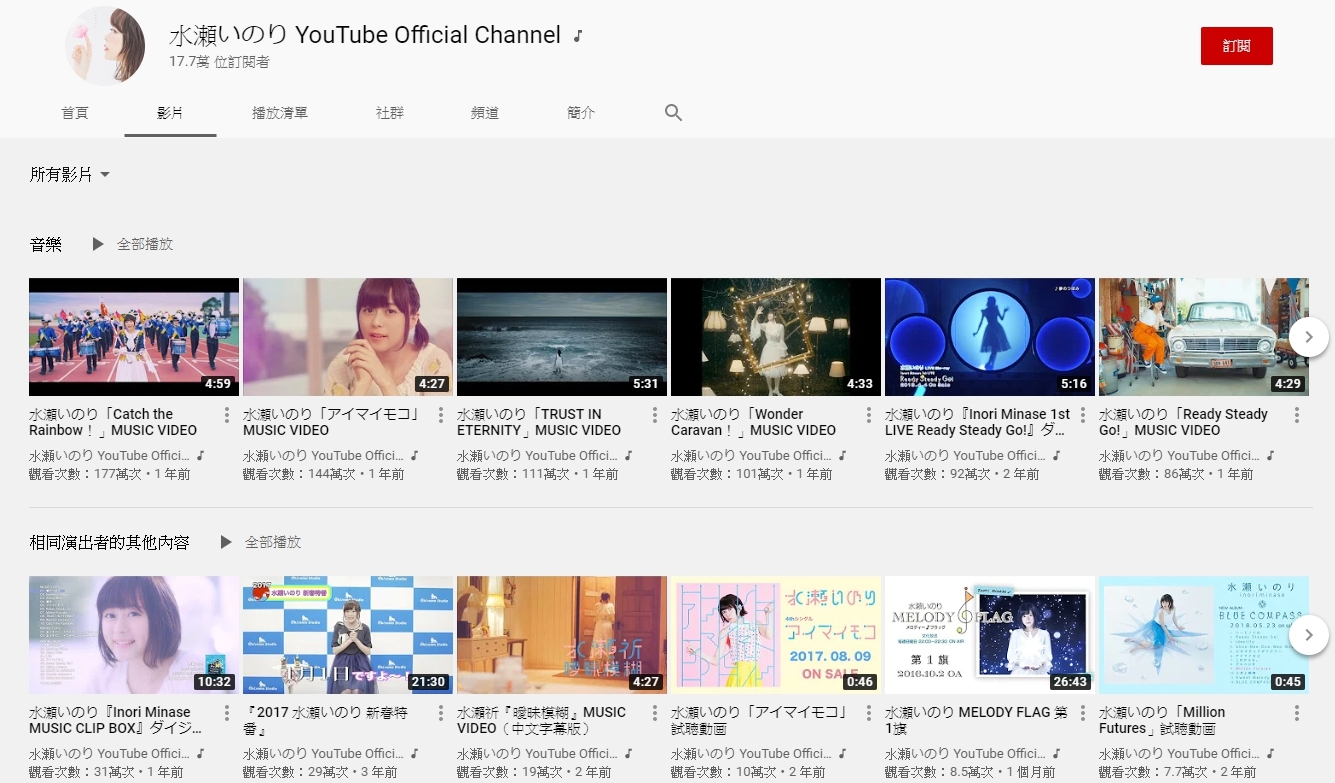
Task: Open options menu for アイマイモコ 試聴動画
Action: pyautogui.click(x=869, y=713)
